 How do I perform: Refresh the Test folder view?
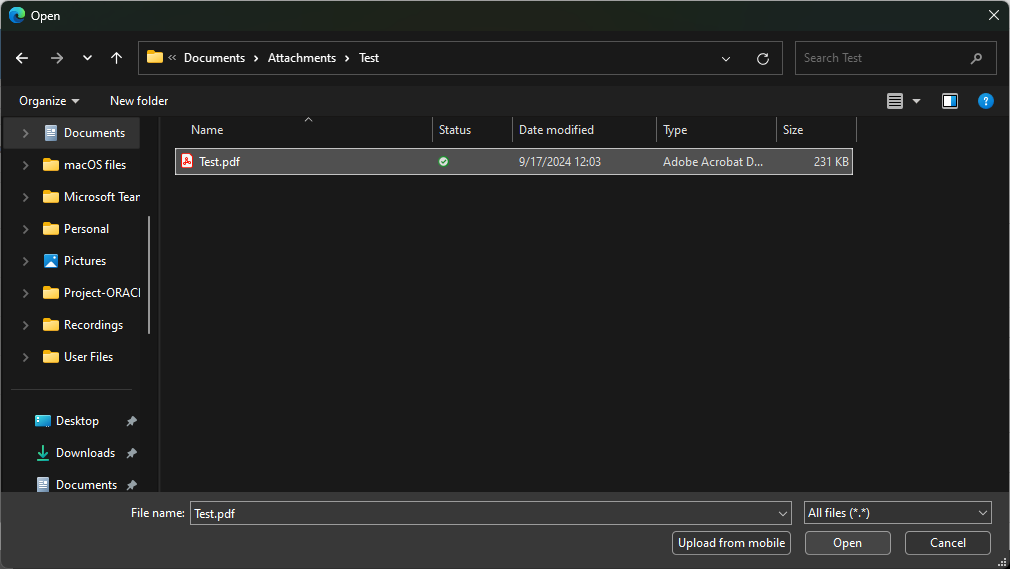(763, 58)
